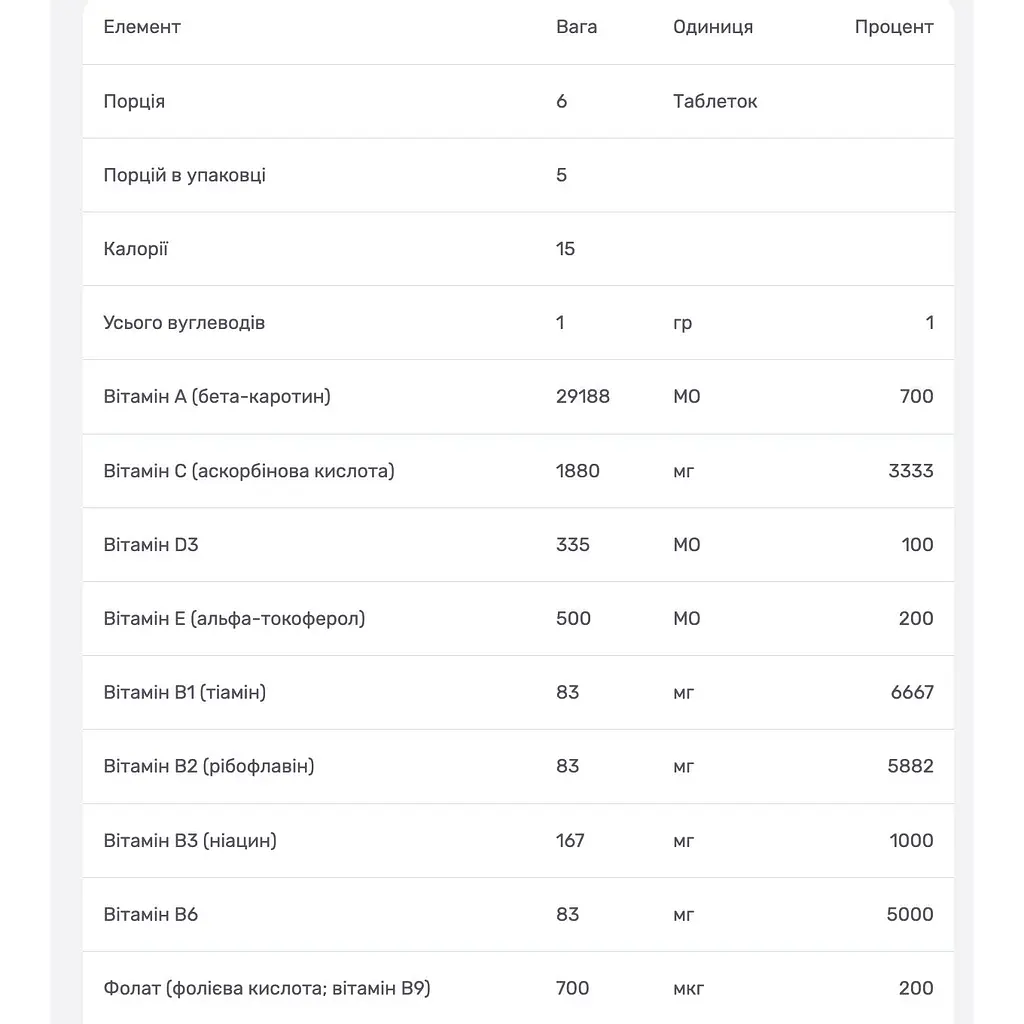Select the Фолат (фолієва кислота) row

point(519,988)
